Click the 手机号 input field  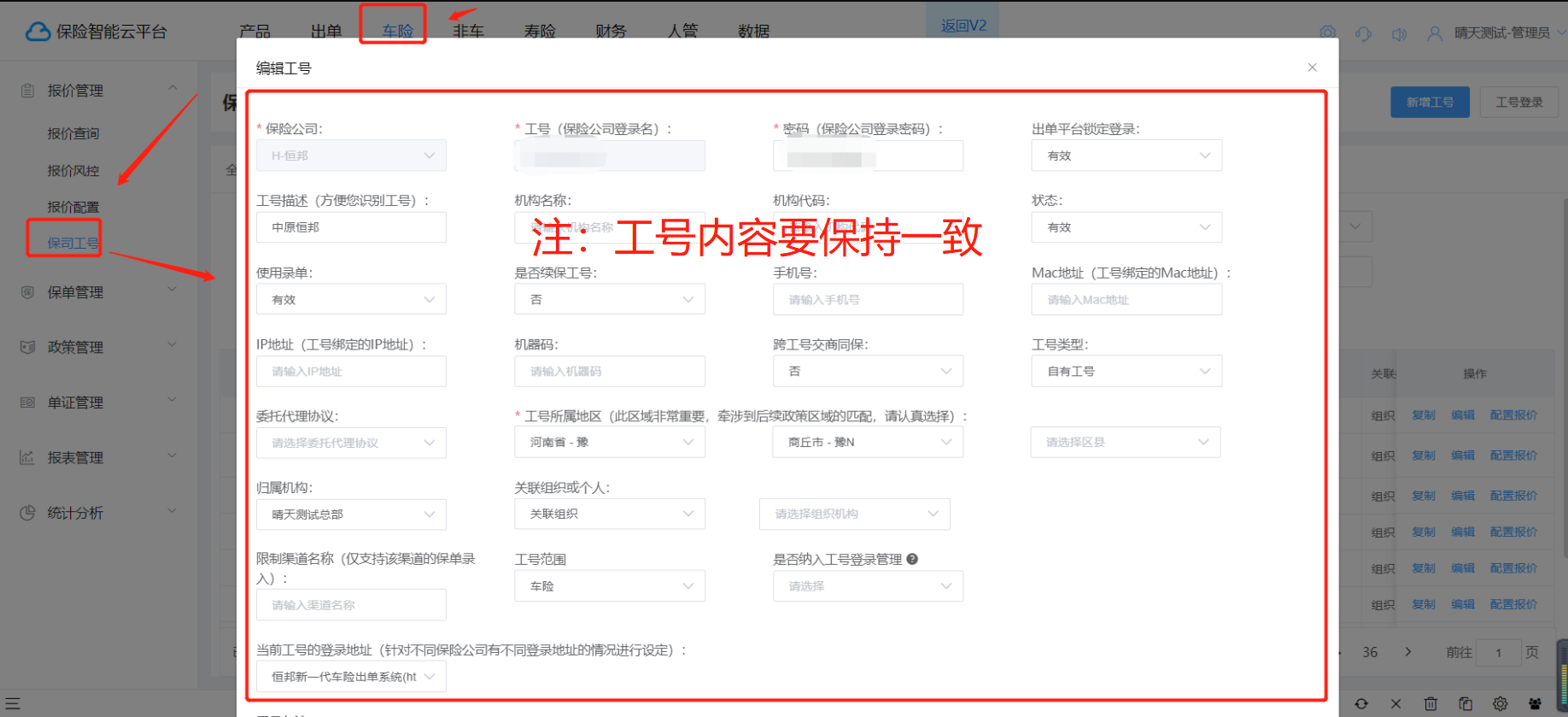coord(869,300)
